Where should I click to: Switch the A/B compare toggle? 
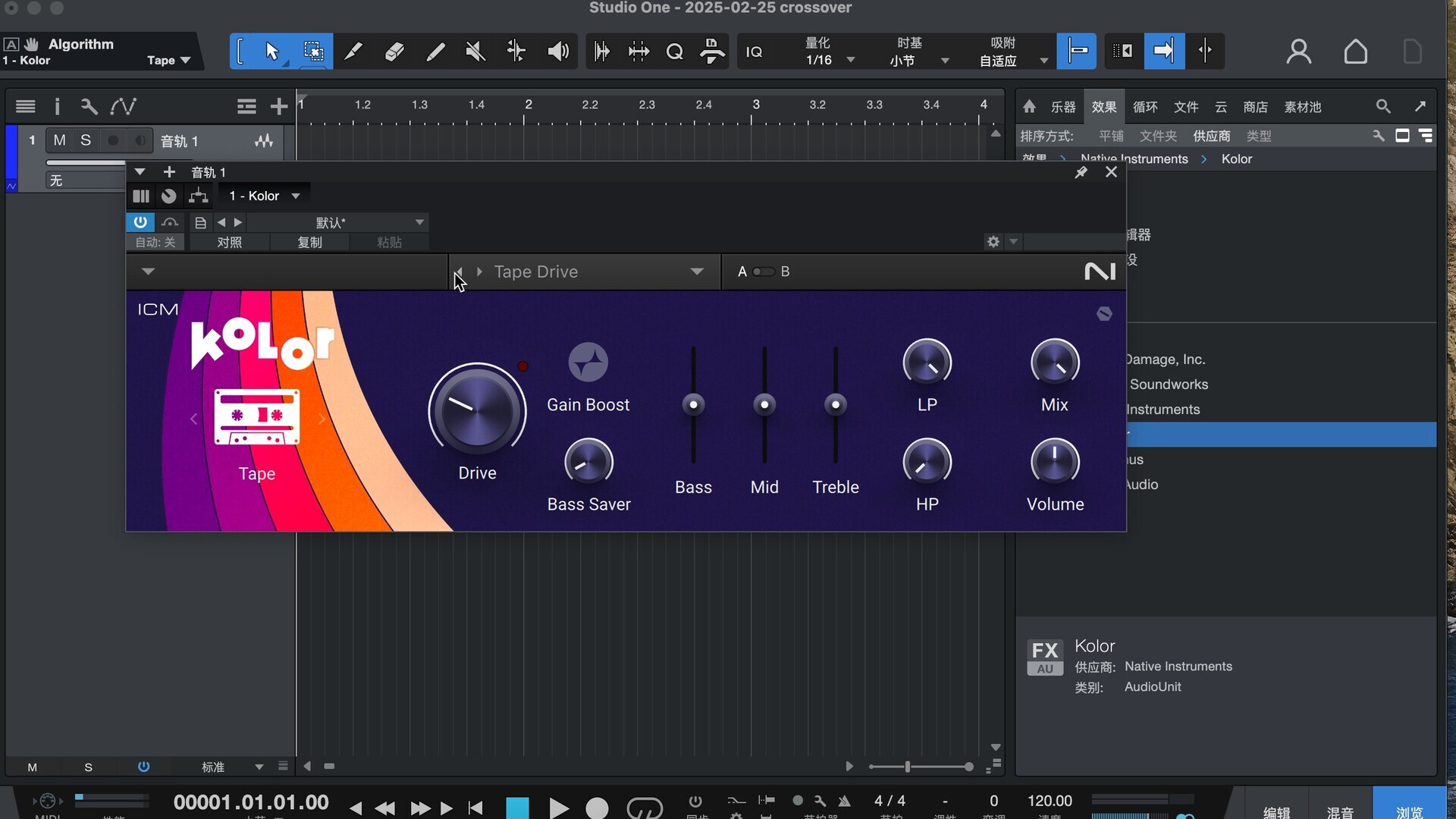click(x=763, y=271)
